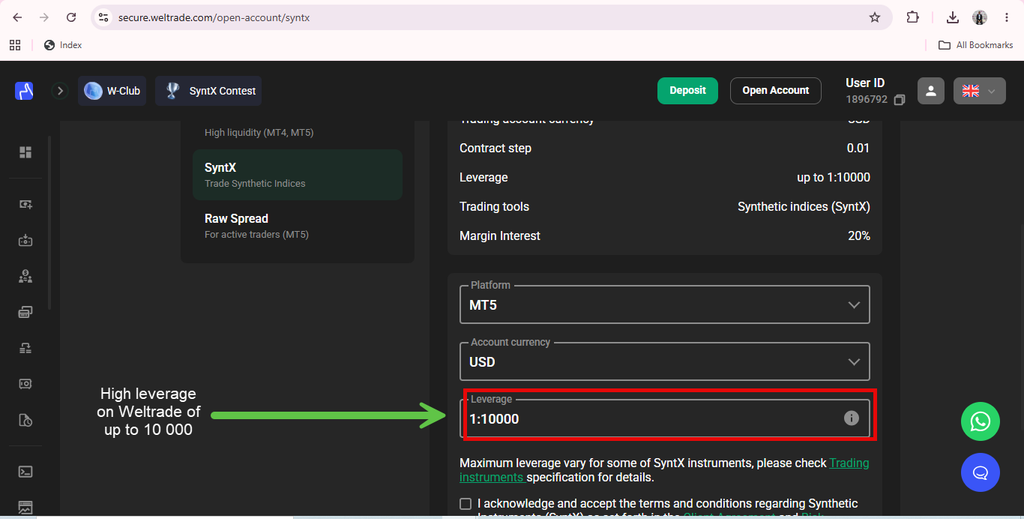
Task: Open the Index bookmark
Action: click(x=63, y=45)
